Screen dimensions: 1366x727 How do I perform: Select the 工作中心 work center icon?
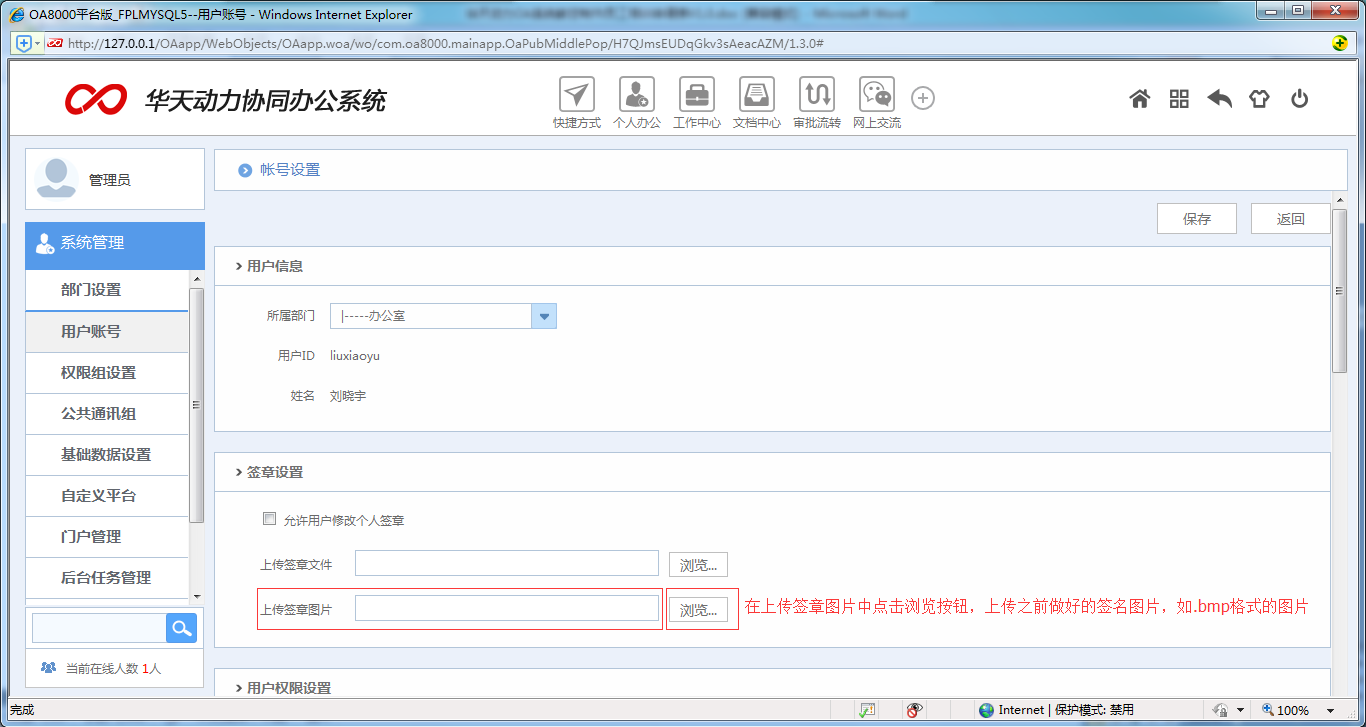(696, 97)
